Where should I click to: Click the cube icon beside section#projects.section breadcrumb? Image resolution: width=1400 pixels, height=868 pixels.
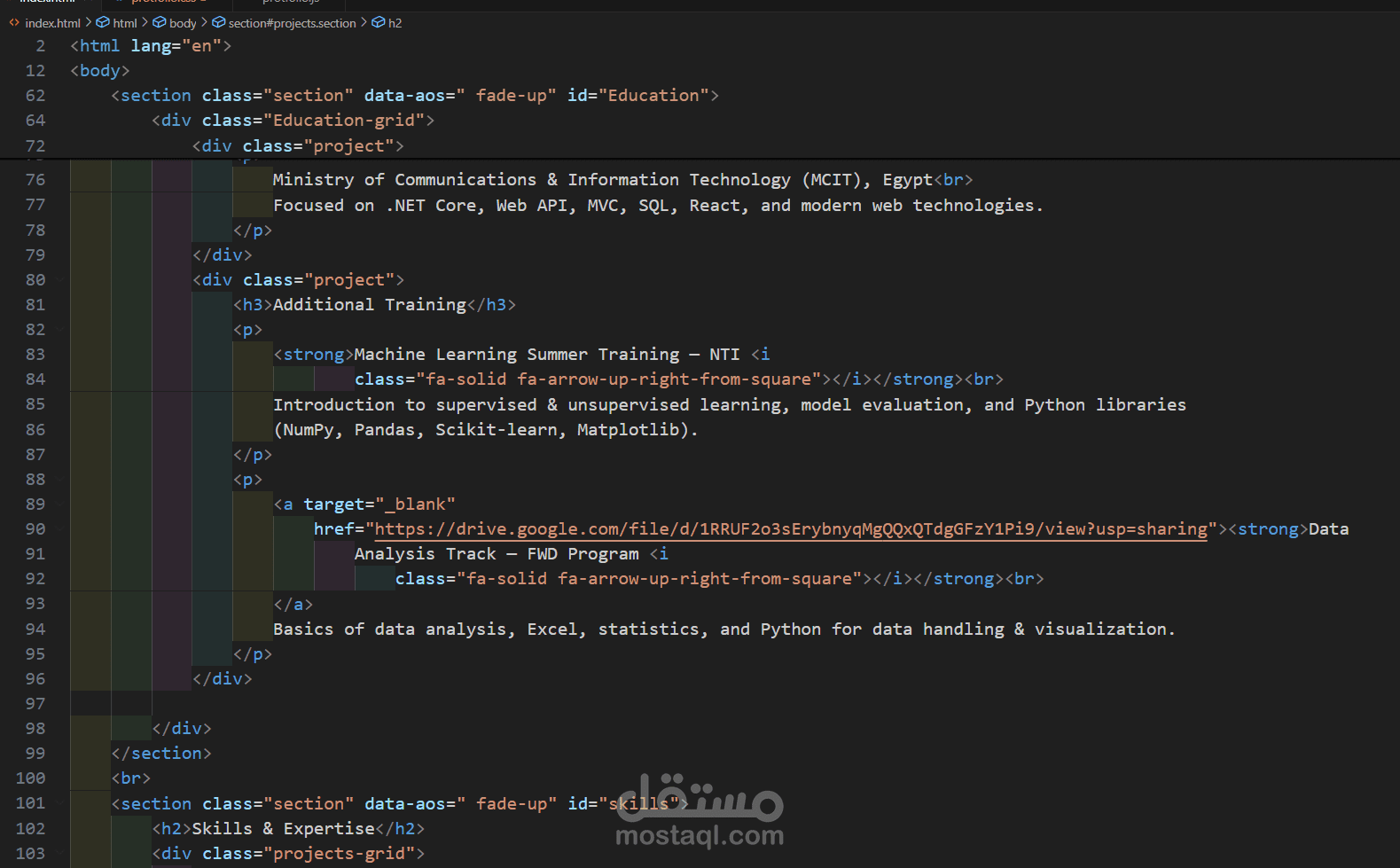(x=218, y=23)
